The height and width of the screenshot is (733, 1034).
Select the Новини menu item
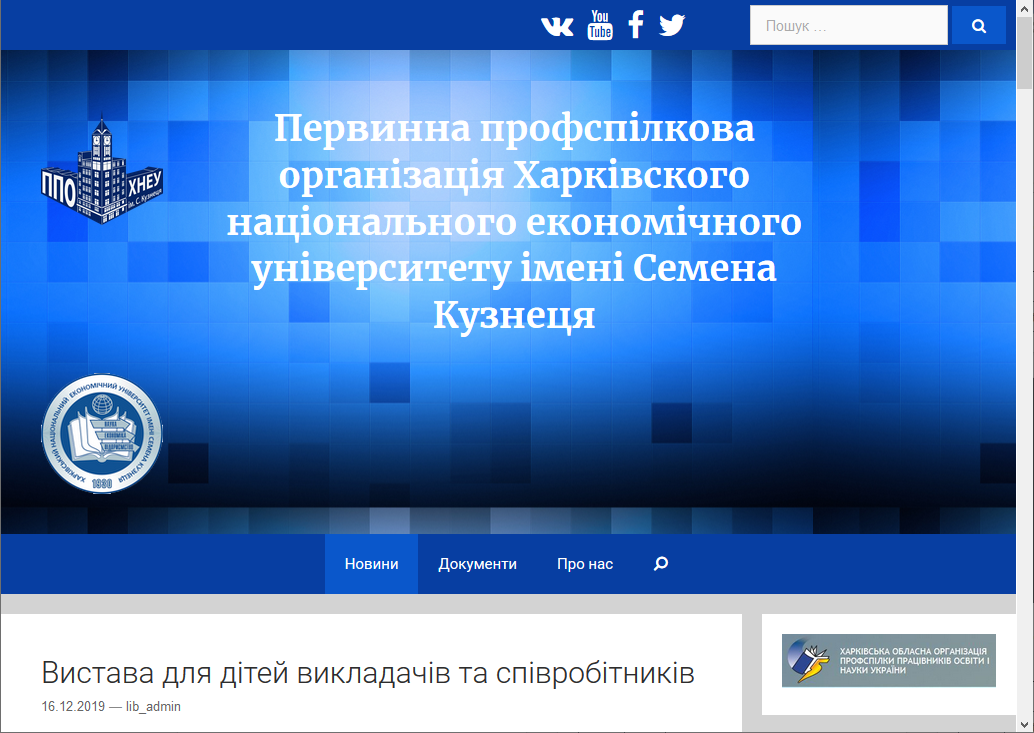pyautogui.click(x=371, y=564)
